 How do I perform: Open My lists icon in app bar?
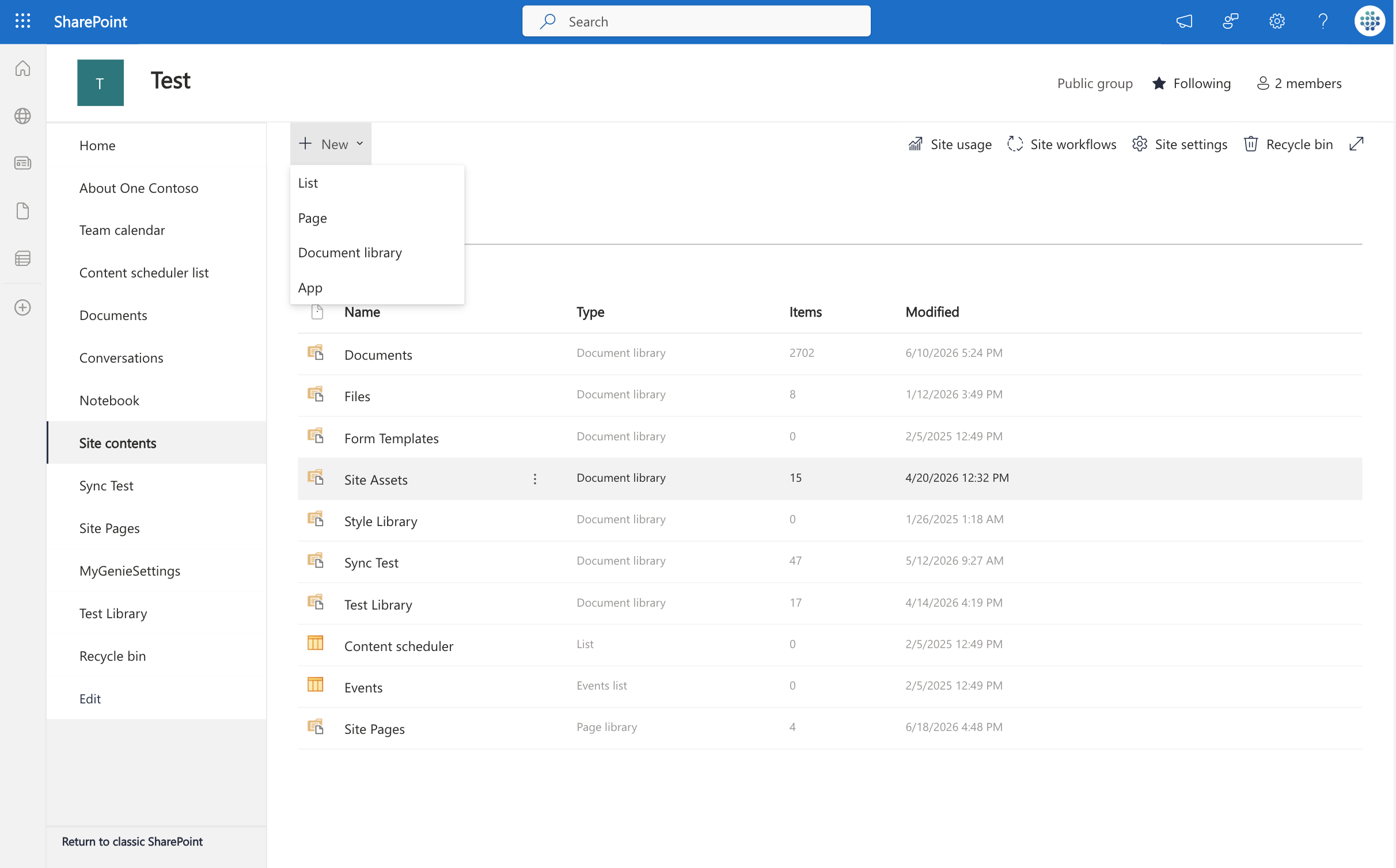[x=22, y=258]
